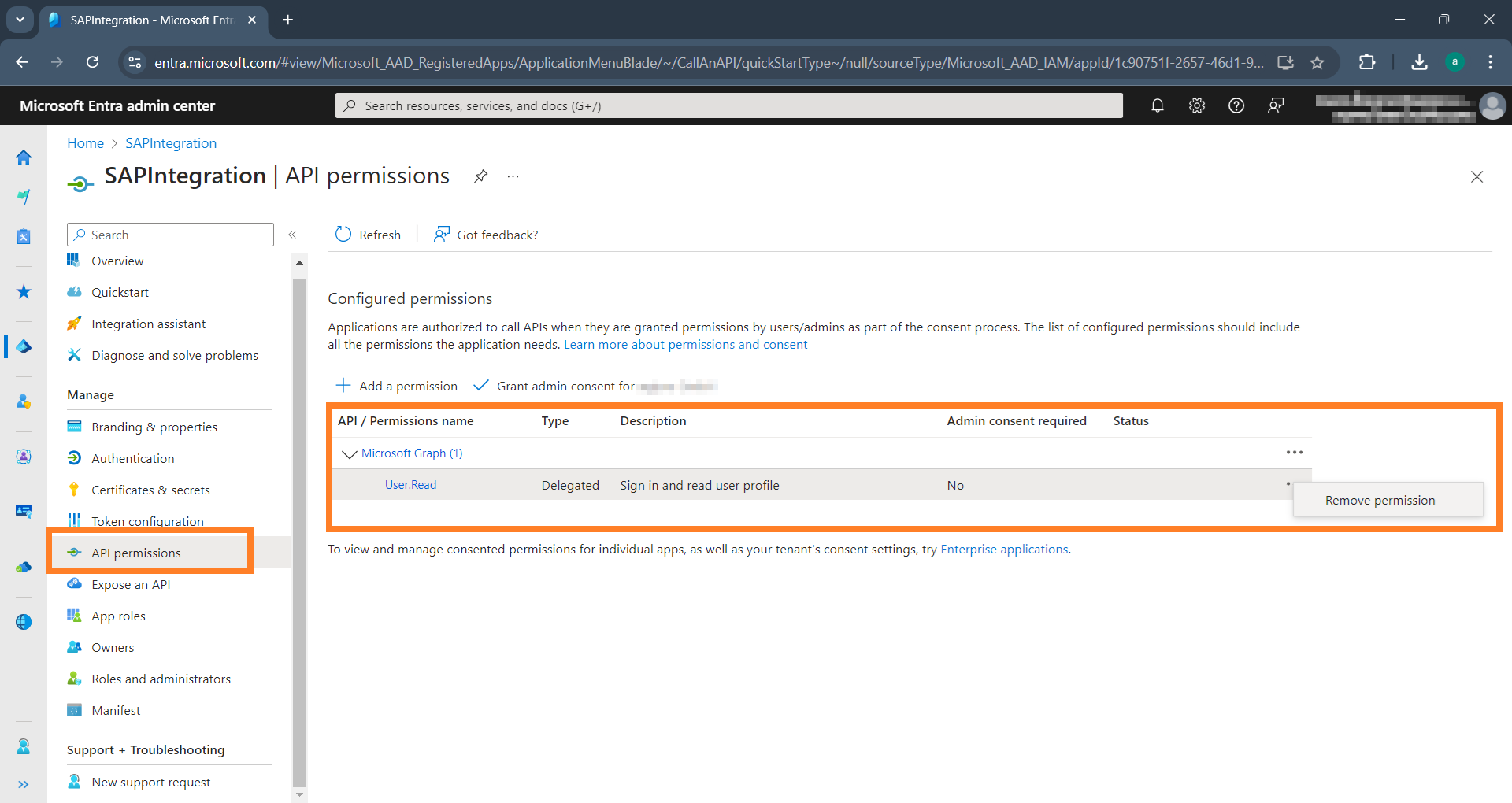
Task: Open Integration assistant
Action: [148, 324]
